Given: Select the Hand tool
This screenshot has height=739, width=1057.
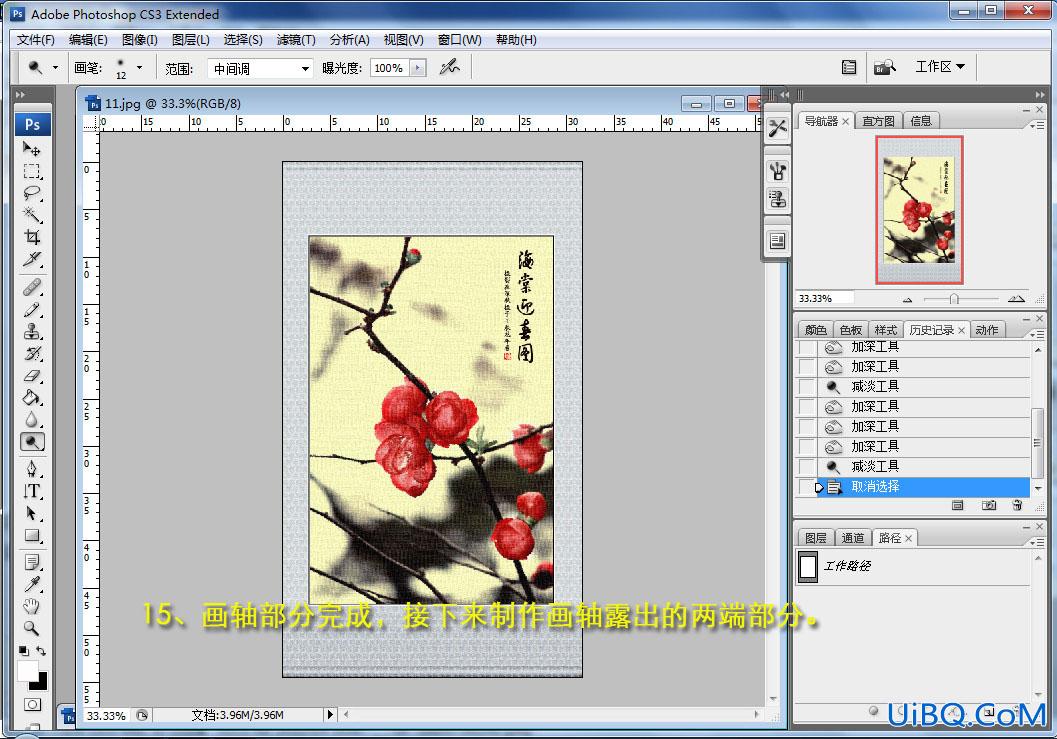Looking at the screenshot, I should click(32, 606).
